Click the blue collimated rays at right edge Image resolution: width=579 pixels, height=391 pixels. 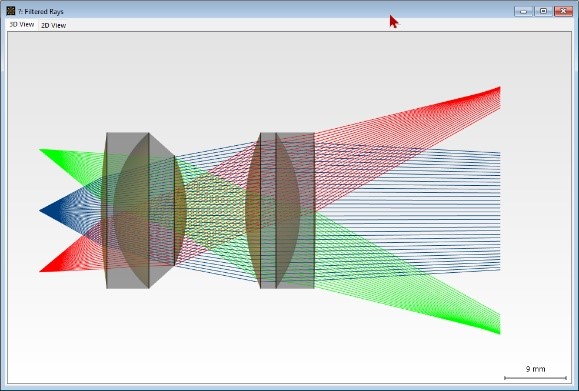499,210
